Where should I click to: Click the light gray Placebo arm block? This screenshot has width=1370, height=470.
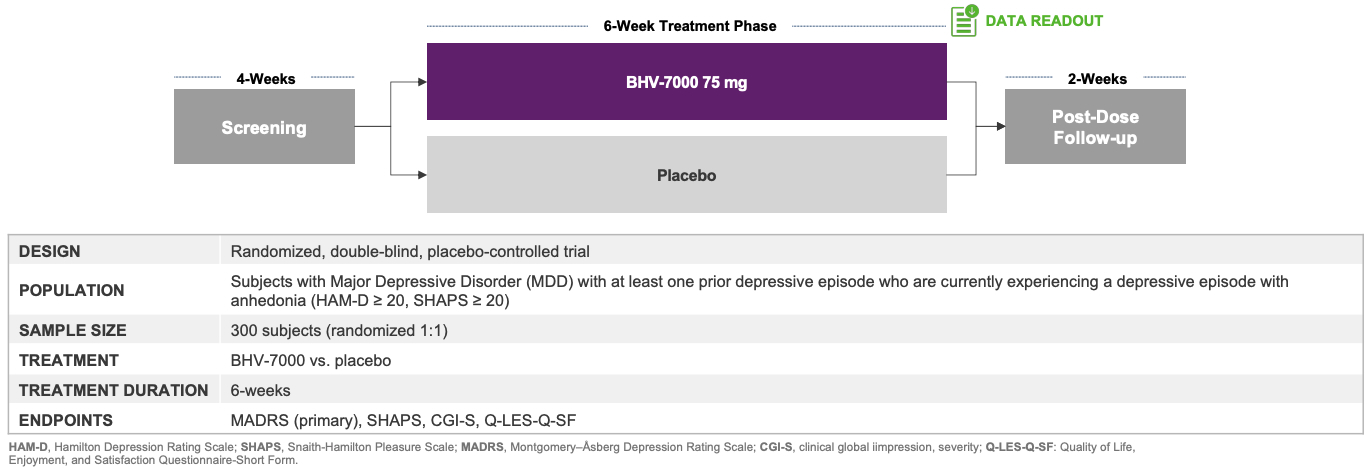coord(686,175)
